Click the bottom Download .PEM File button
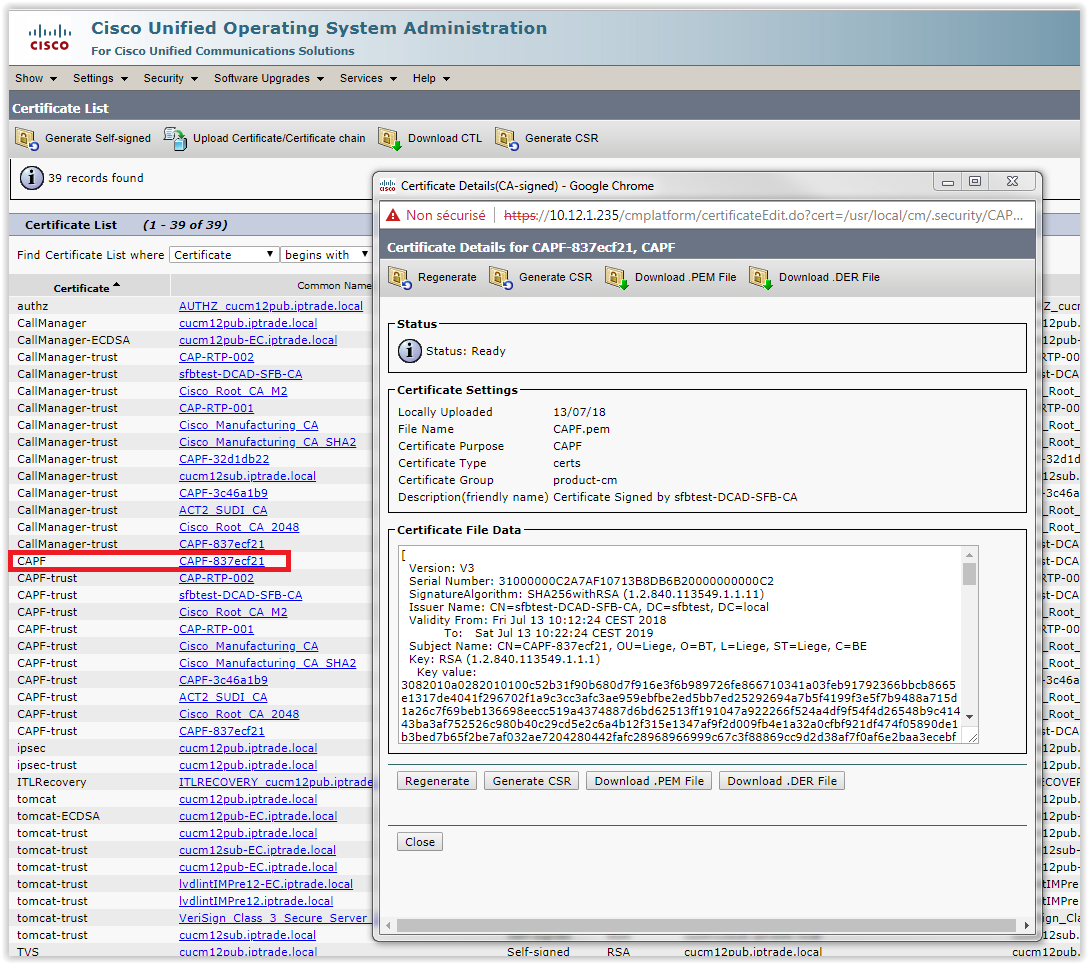This screenshot has height=964, width=1088. pos(649,781)
